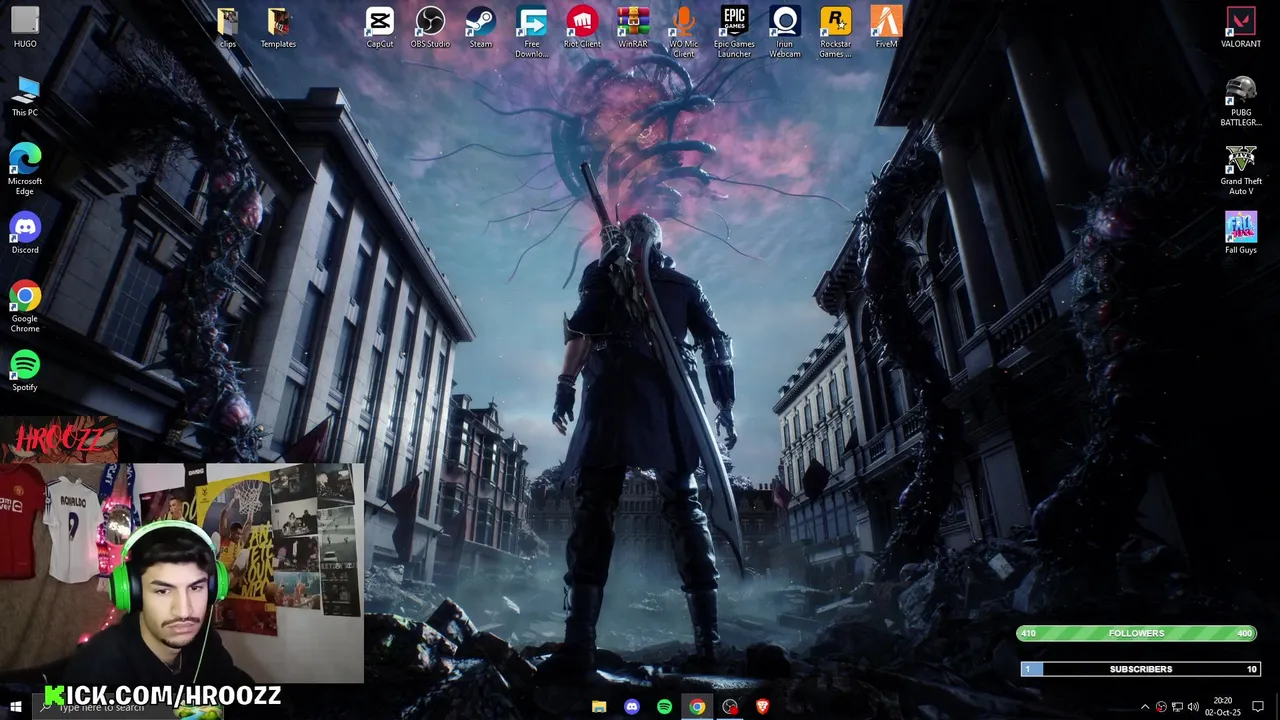Click the HROOZZ logo overlay
The image size is (1280, 720).
tap(59, 439)
